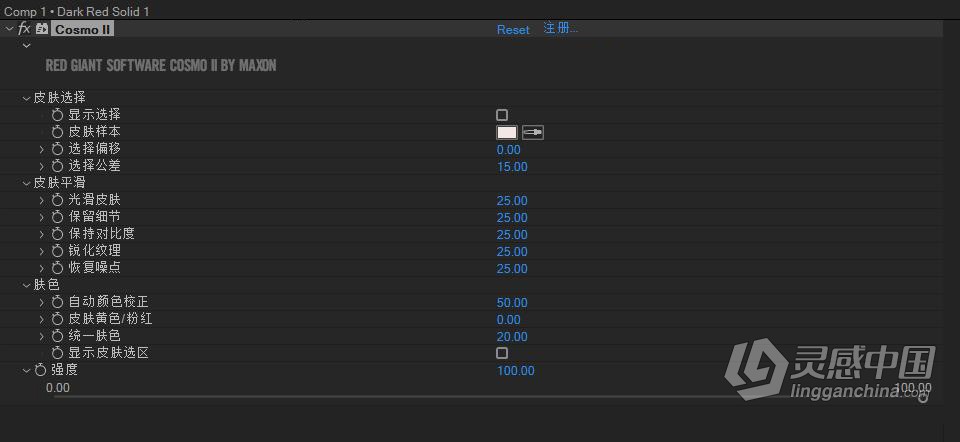
Task: Click the 保留细节 value 25.00
Action: click(512, 218)
